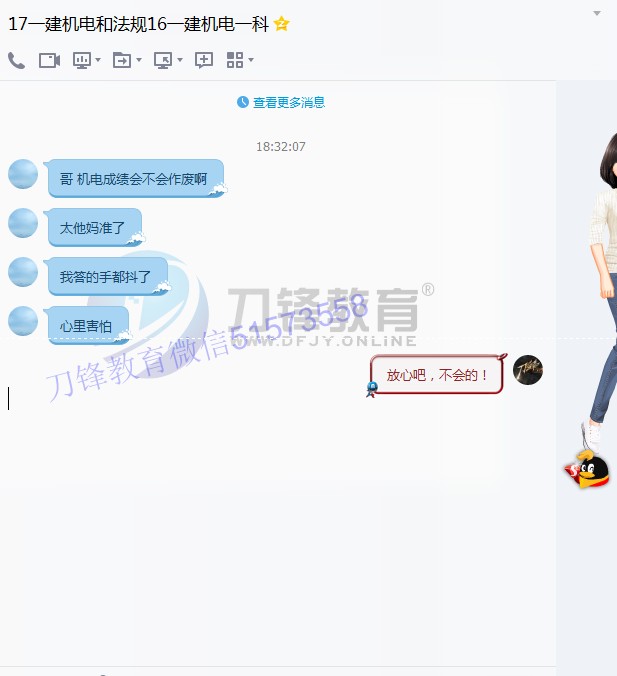This screenshot has width=617, height=676.
Task: Click the create discussion group plus icon
Action: click(203, 60)
